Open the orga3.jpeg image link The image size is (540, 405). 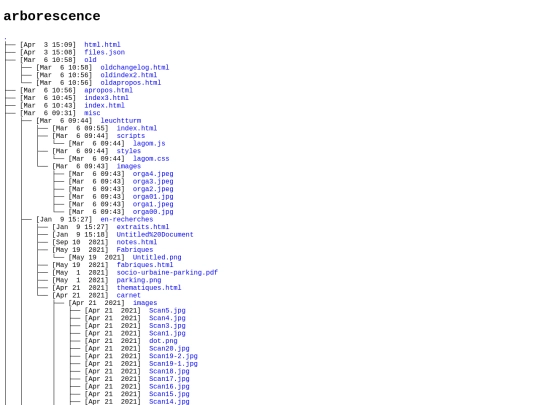tap(153, 181)
